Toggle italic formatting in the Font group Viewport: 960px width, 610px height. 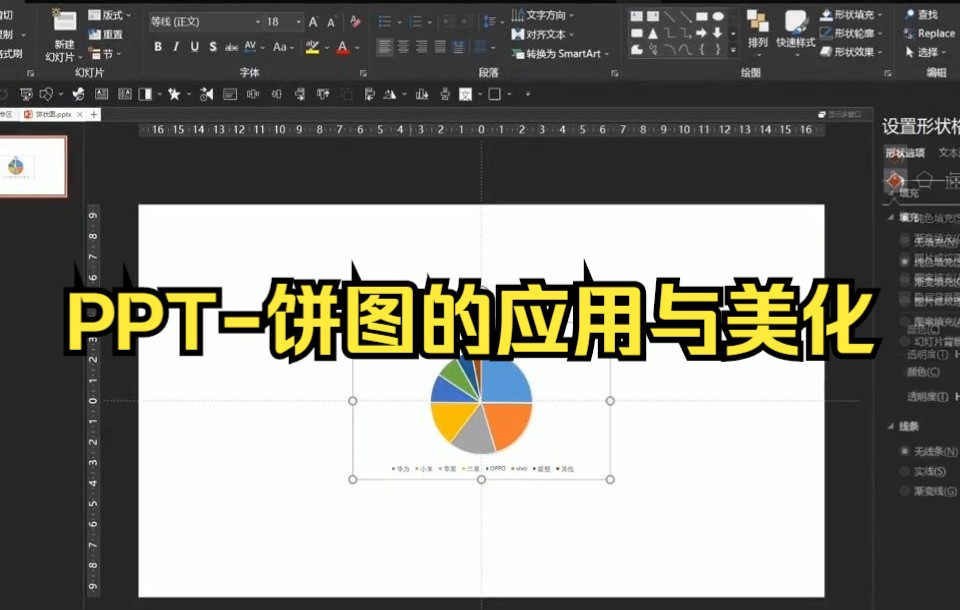(177, 46)
